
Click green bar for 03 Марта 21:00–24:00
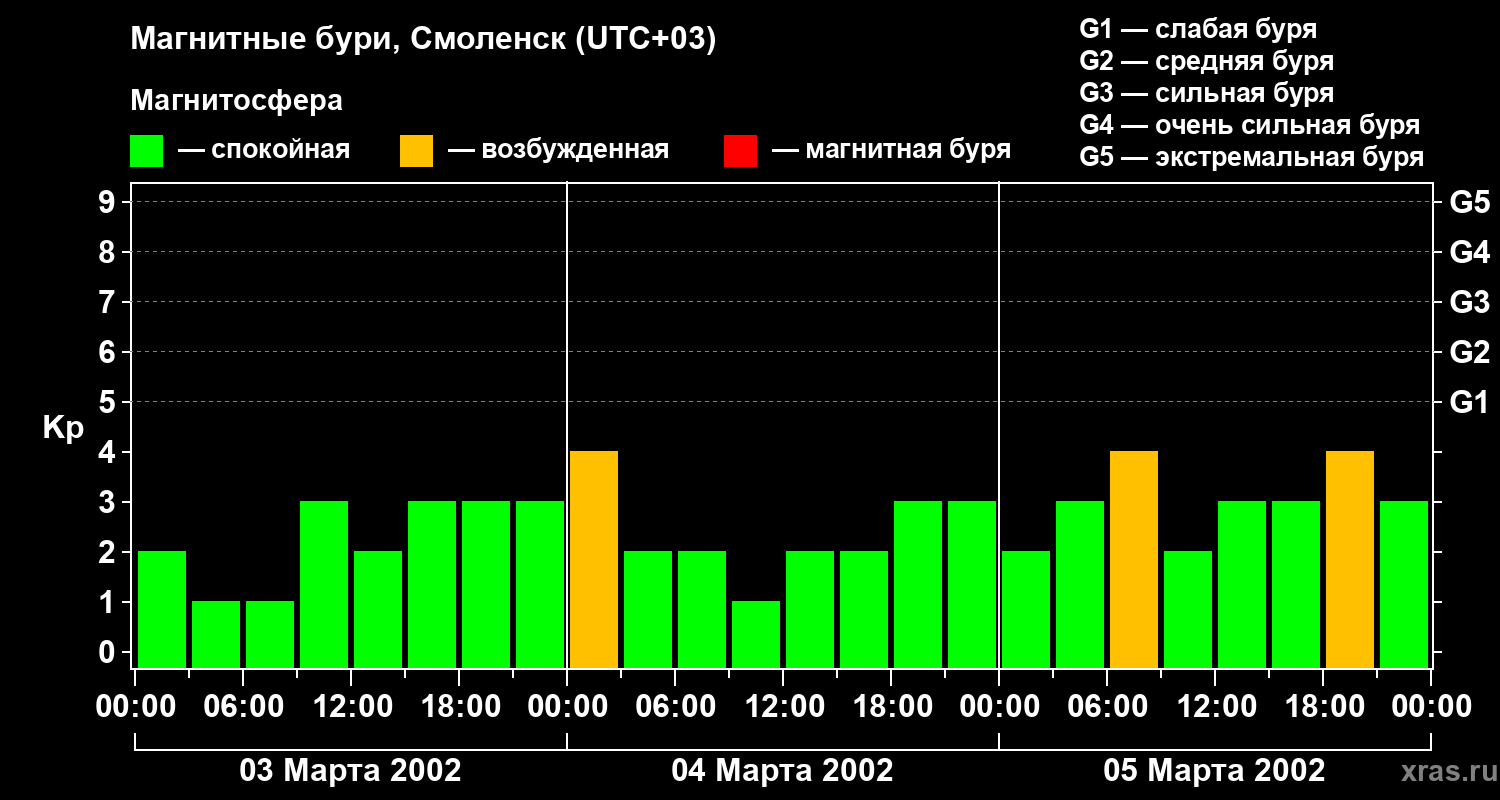point(540,584)
